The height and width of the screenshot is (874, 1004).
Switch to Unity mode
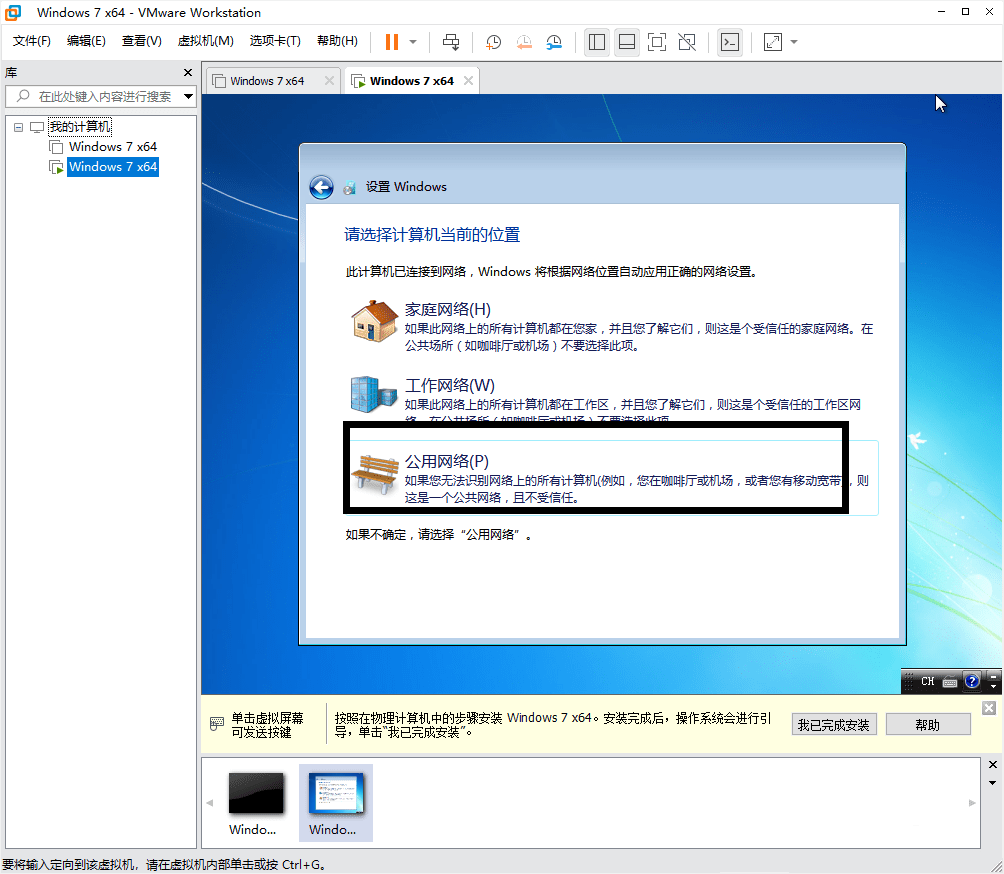coord(687,42)
